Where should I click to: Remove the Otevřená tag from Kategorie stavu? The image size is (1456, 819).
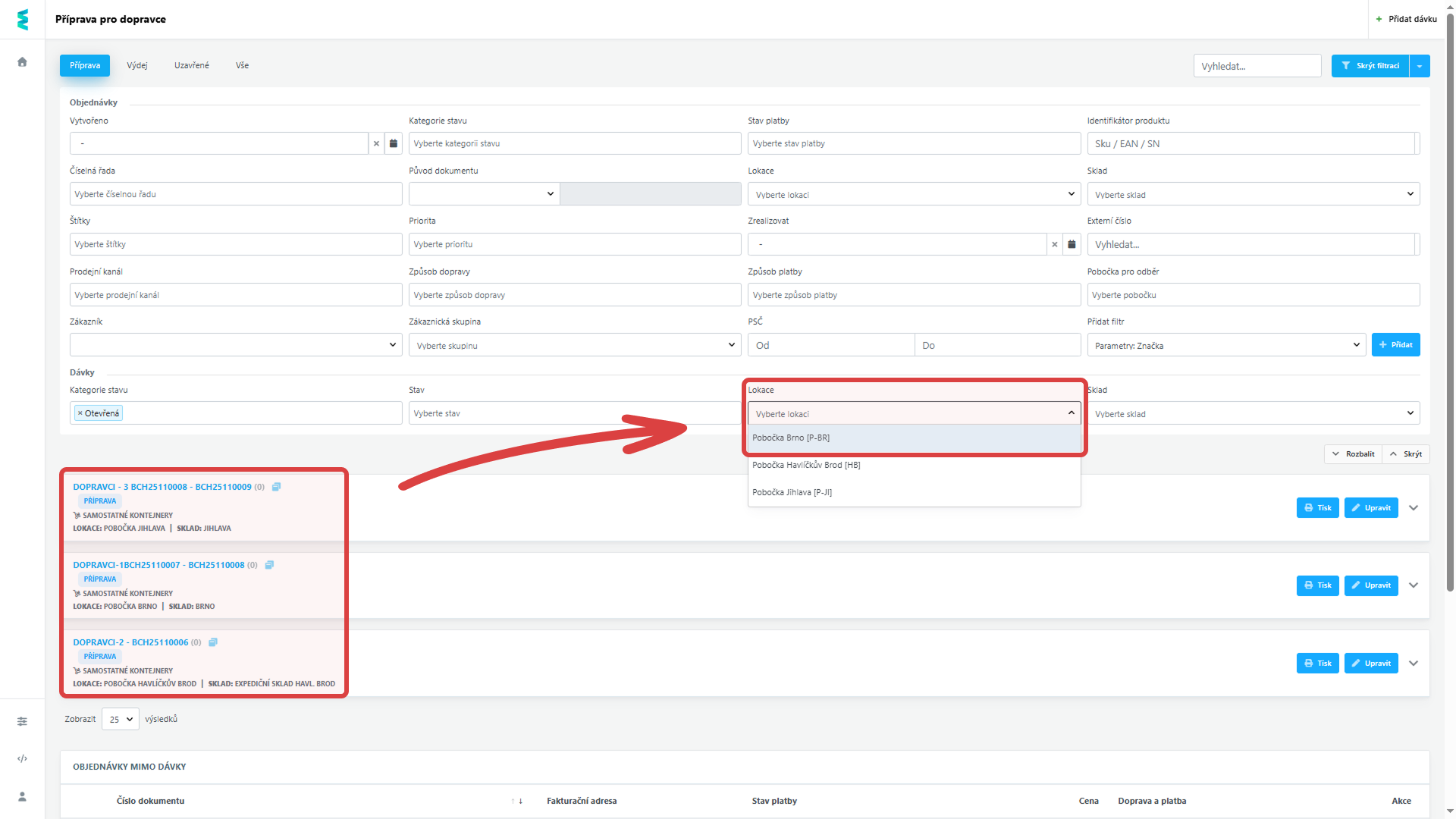pyautogui.click(x=80, y=413)
